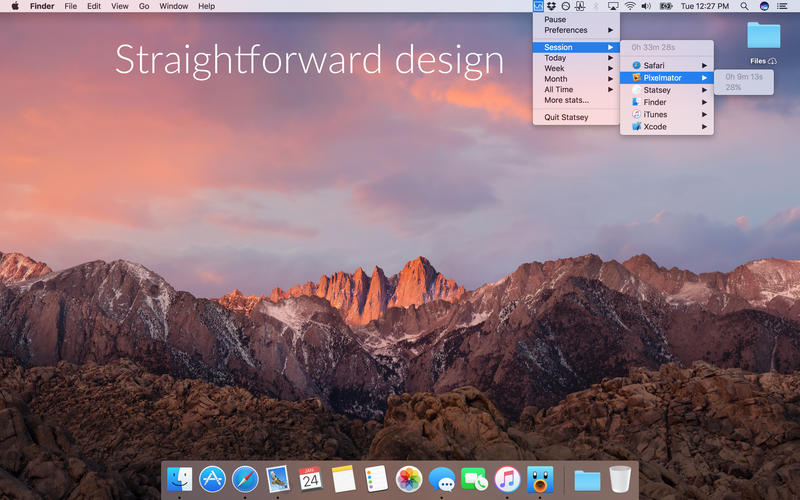Open Safari from the Dock
800x500 pixels.
pyautogui.click(x=245, y=479)
